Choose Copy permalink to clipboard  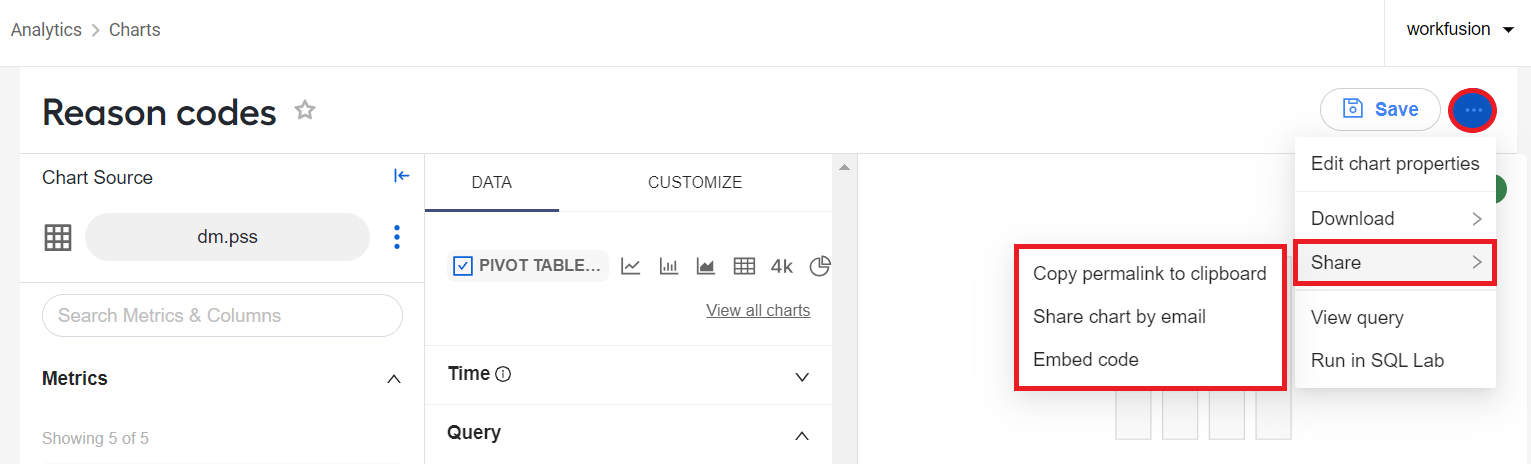click(1150, 273)
